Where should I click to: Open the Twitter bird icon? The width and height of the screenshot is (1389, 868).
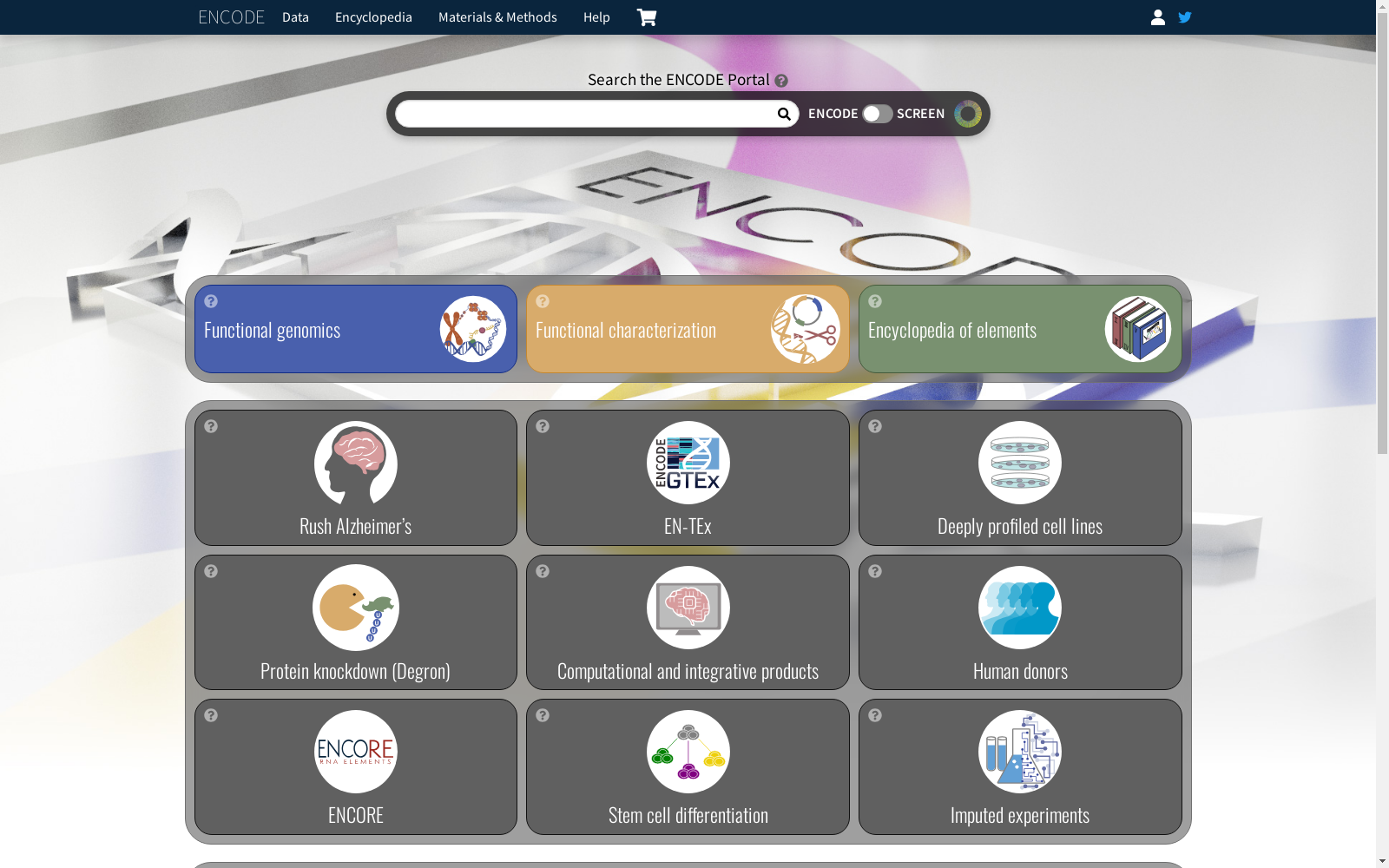(1185, 17)
